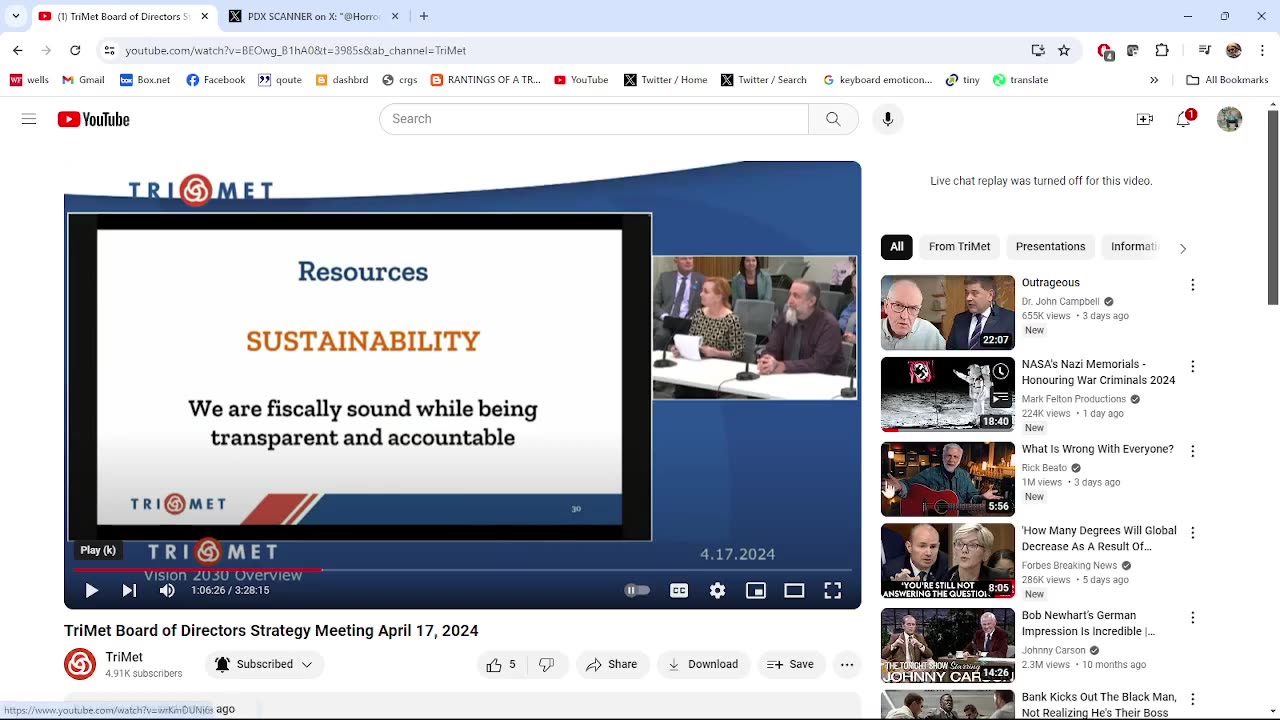Open the Outrageous video thumbnail
The height and width of the screenshot is (720, 1280).
[x=948, y=313]
